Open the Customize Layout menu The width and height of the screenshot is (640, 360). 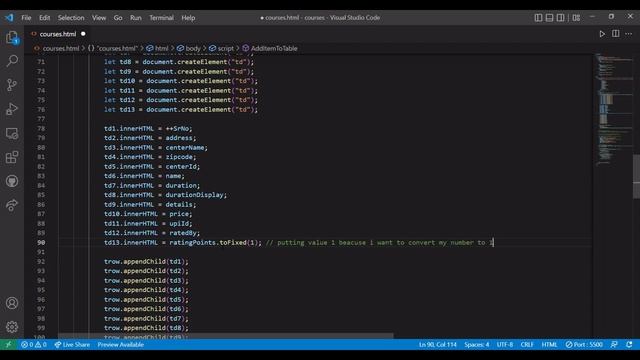576,18
